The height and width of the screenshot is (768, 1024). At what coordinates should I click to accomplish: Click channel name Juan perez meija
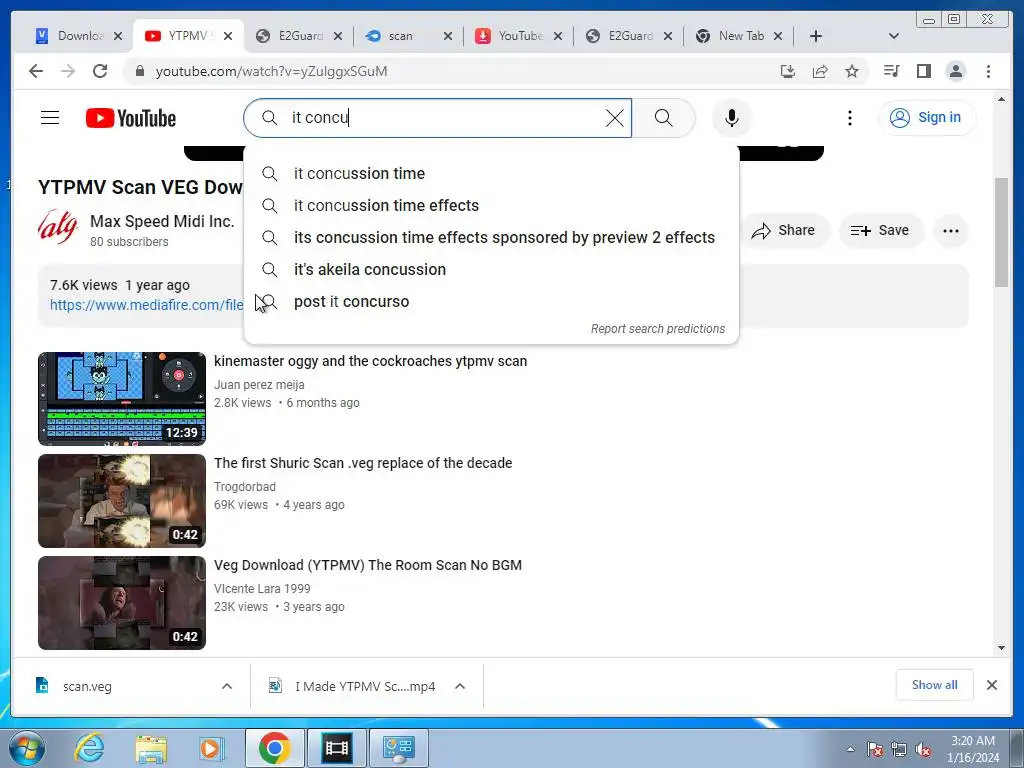pos(259,385)
